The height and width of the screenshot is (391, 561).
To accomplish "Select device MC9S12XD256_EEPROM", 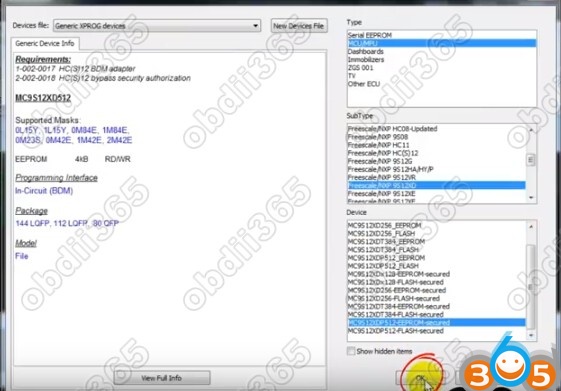I will coord(436,225).
